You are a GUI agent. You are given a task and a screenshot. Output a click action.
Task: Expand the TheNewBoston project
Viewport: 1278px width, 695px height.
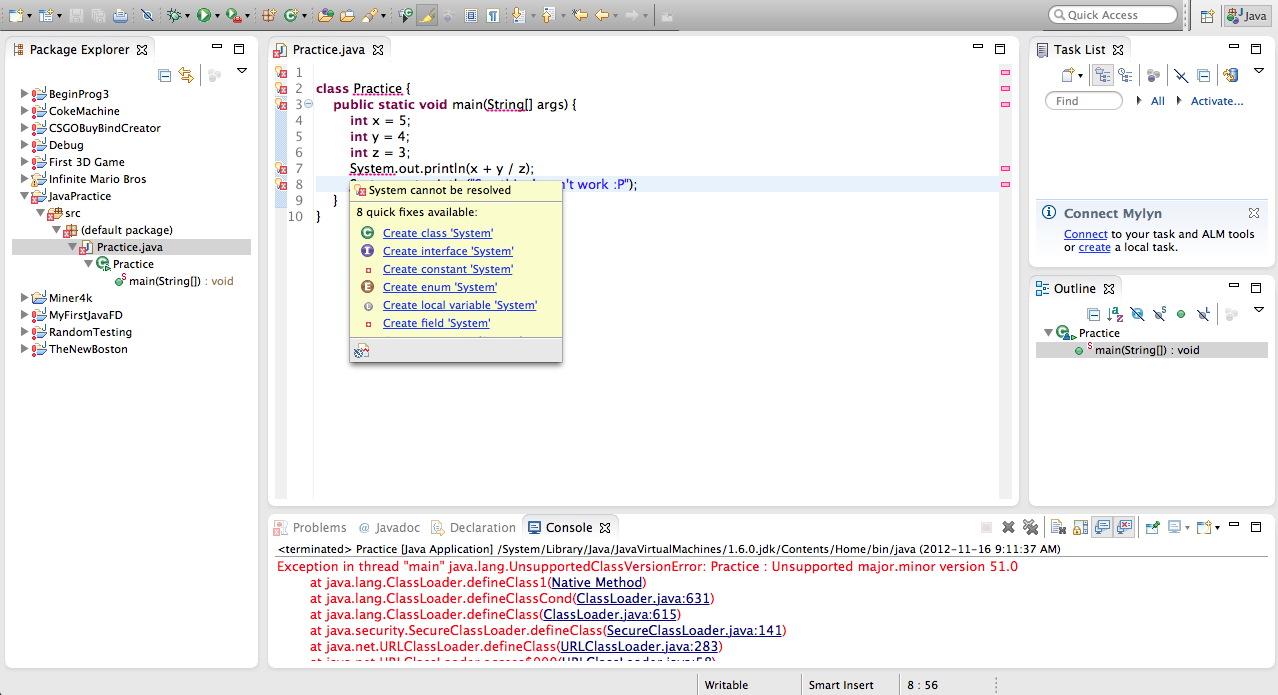point(24,349)
